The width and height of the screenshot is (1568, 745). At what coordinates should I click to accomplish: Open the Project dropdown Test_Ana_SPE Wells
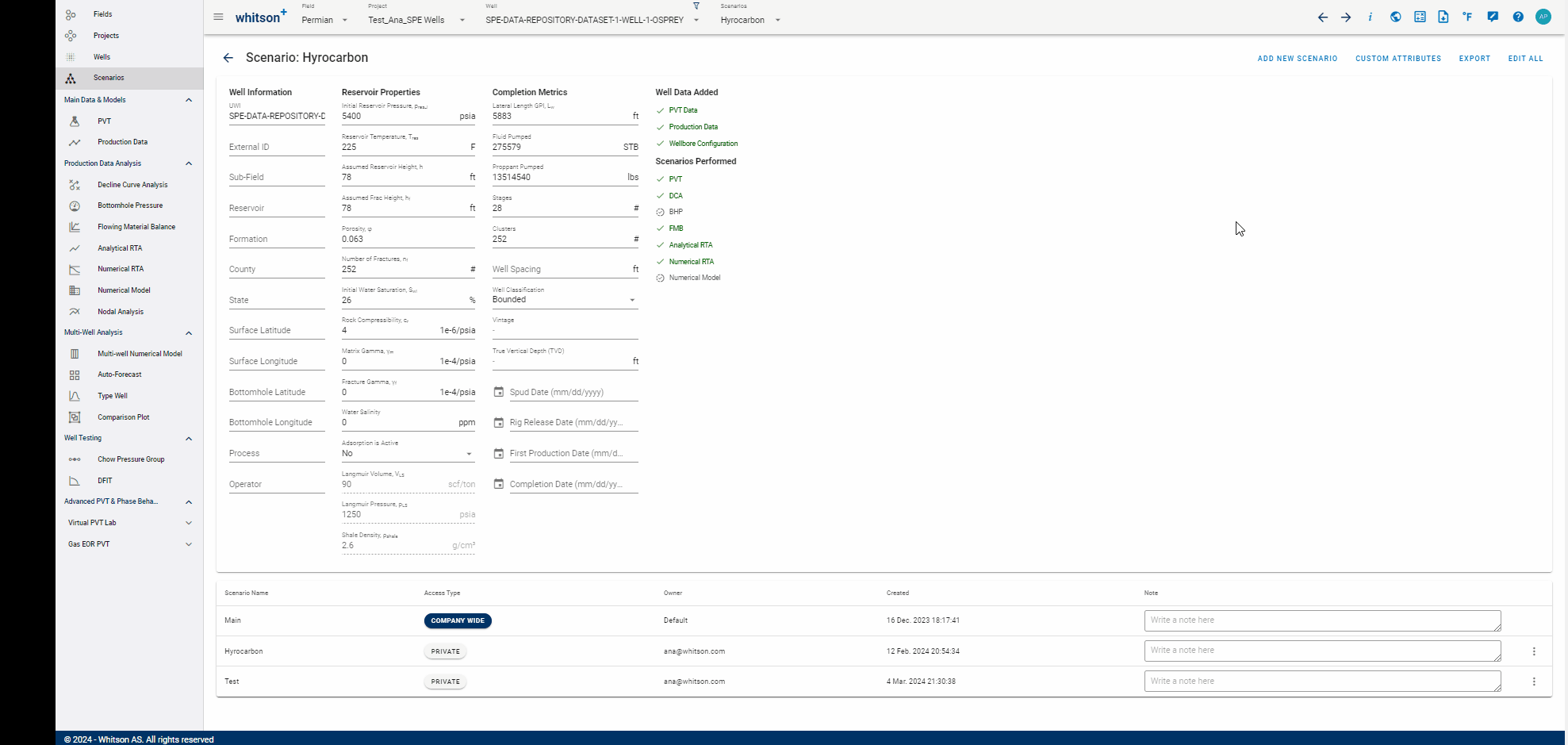click(x=417, y=20)
